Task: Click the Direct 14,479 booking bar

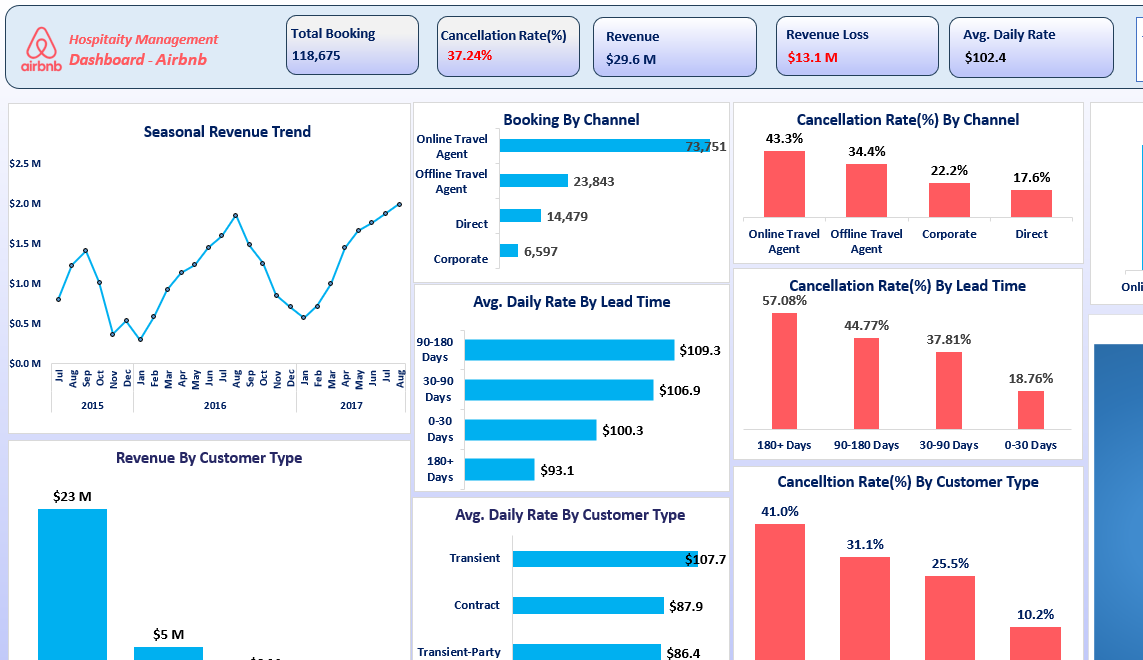Action: [x=520, y=215]
